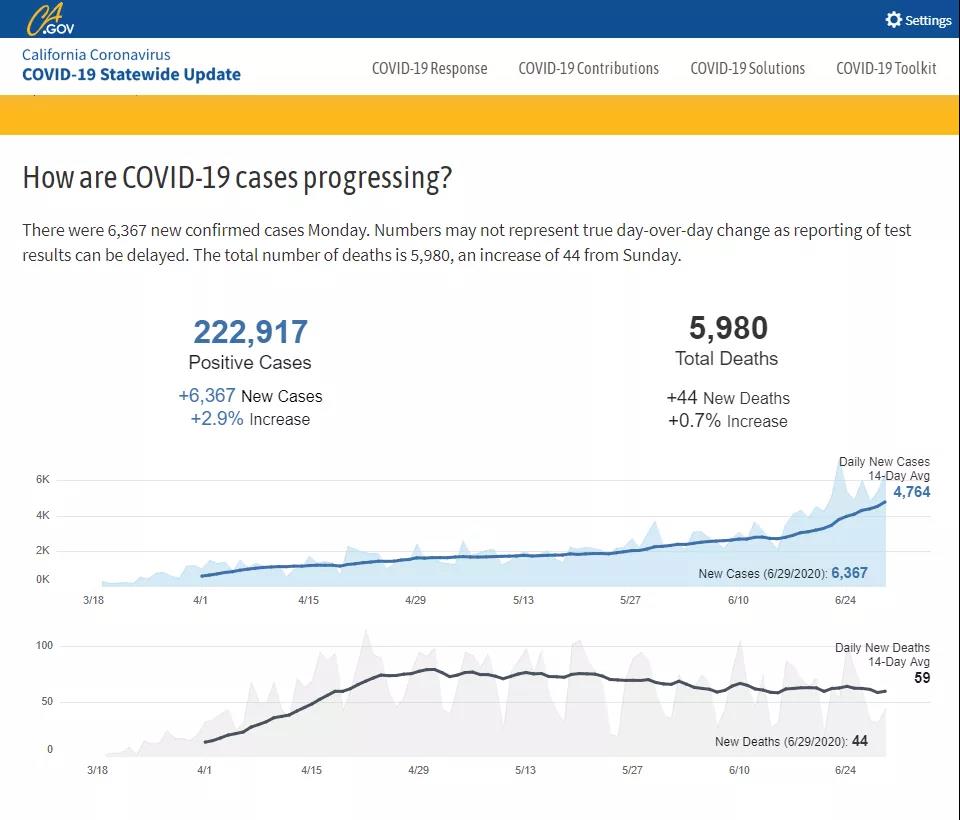Click the 5,980 Total Deaths figure
960x820 pixels.
coord(728,328)
